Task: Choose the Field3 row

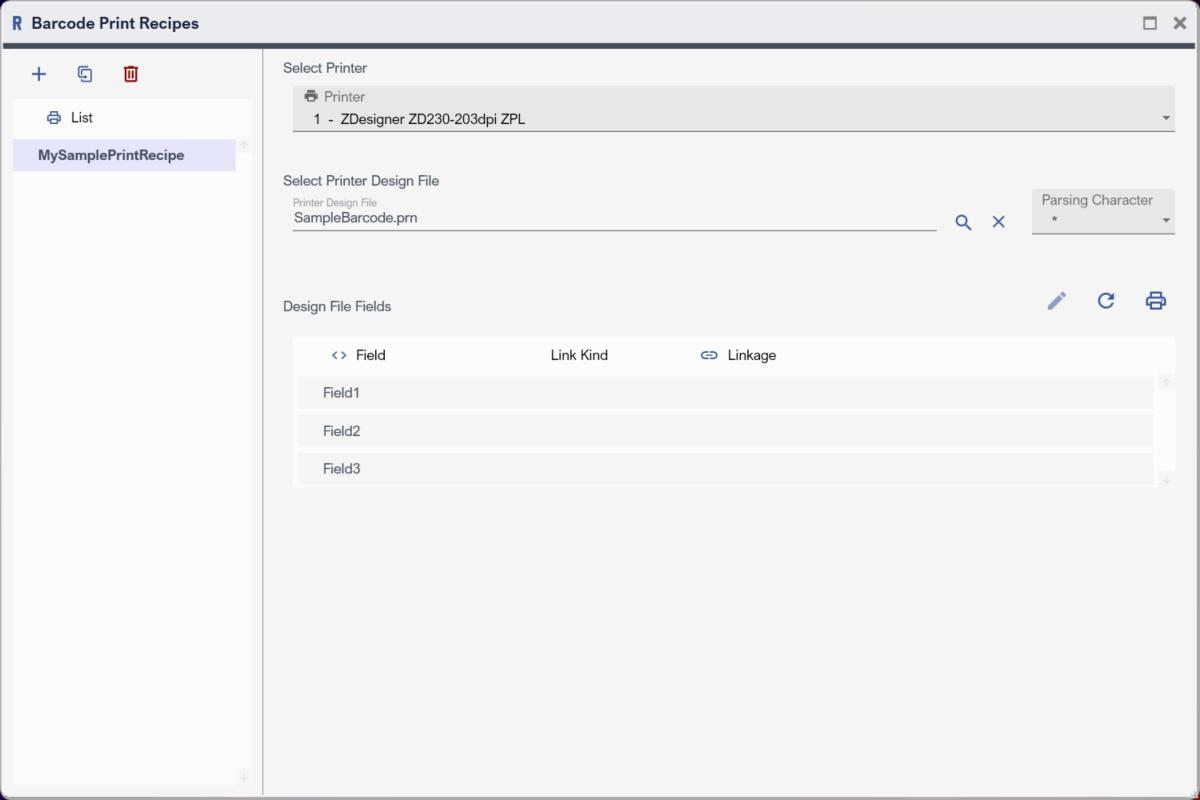Action: coord(725,469)
